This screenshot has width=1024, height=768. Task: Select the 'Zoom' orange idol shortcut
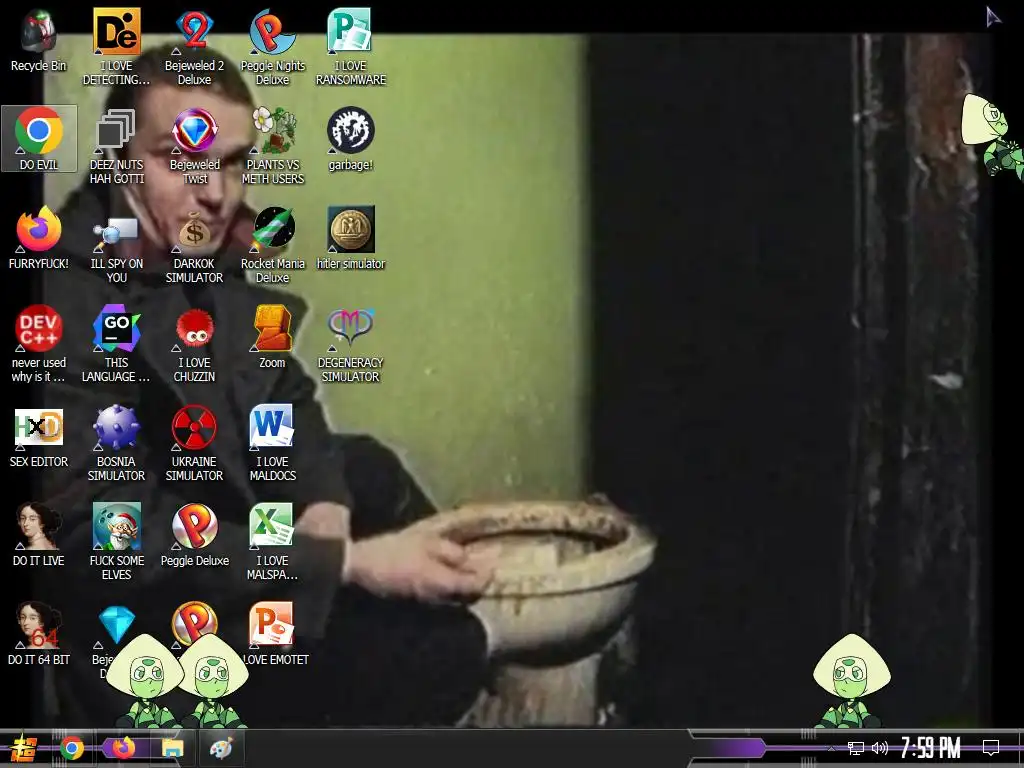click(x=272, y=337)
